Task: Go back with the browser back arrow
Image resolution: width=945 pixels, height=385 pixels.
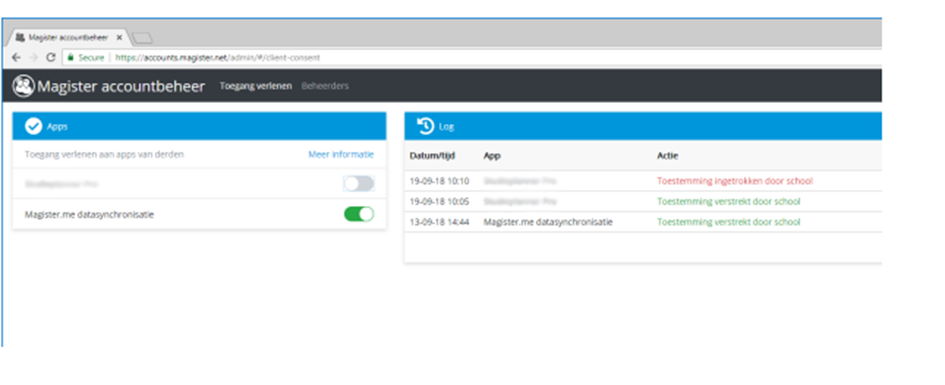Action: point(16,57)
